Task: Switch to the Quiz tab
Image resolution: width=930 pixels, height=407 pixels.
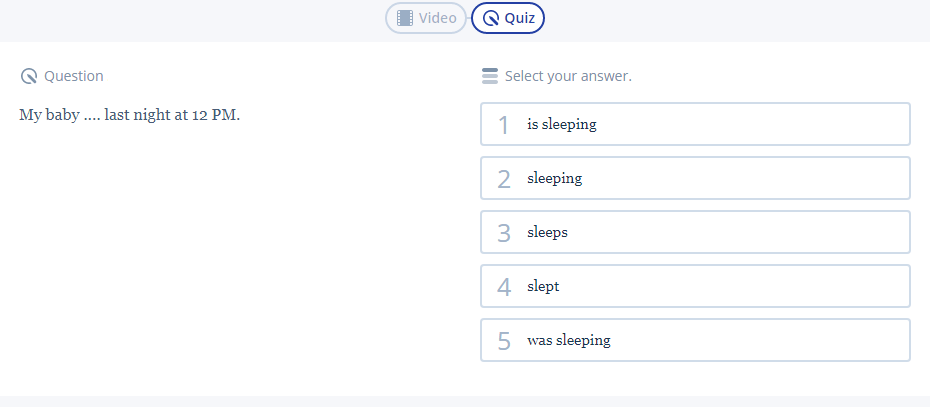Action: [508, 18]
